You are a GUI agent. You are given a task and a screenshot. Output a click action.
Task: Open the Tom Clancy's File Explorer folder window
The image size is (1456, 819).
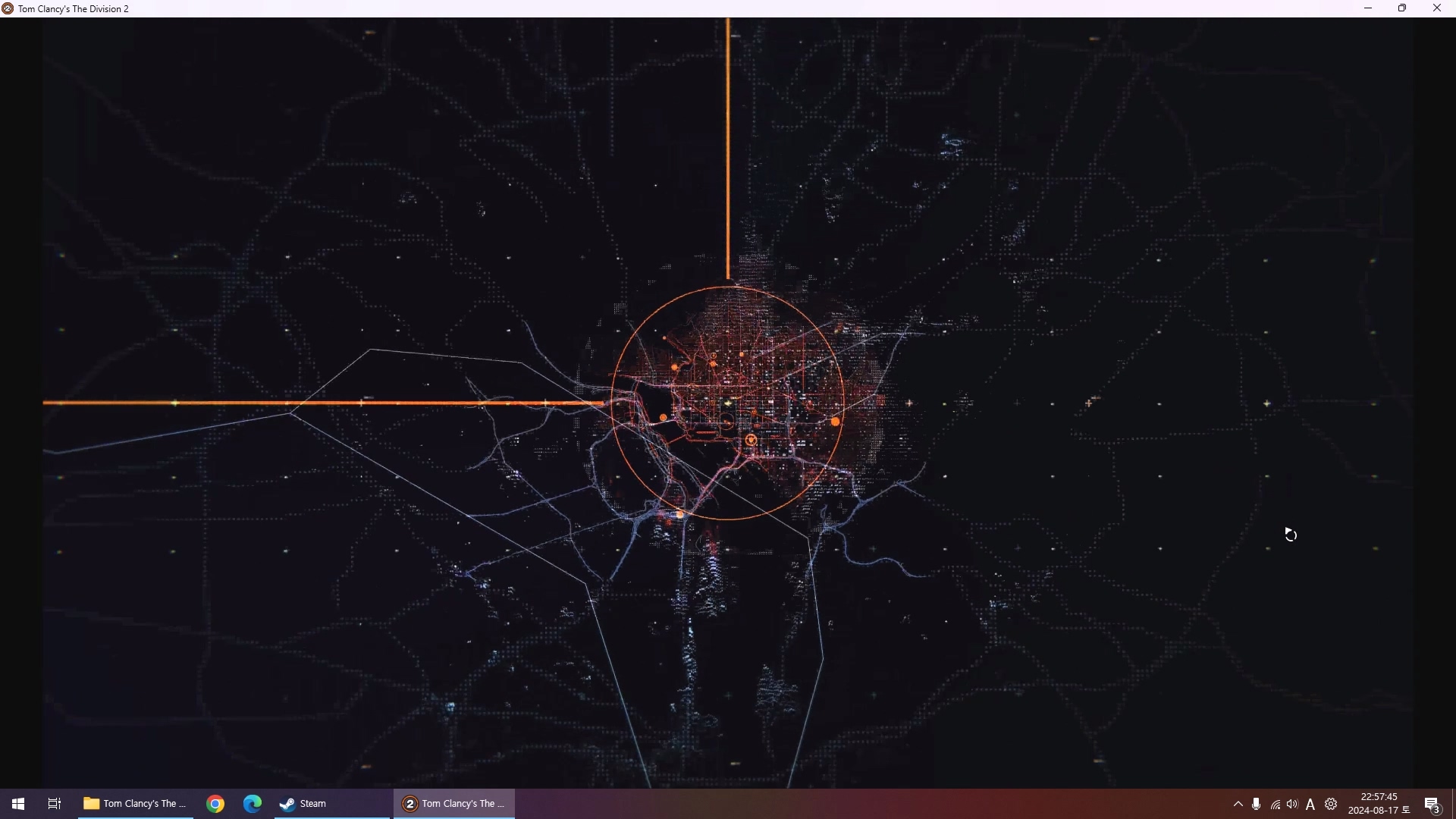(135, 804)
